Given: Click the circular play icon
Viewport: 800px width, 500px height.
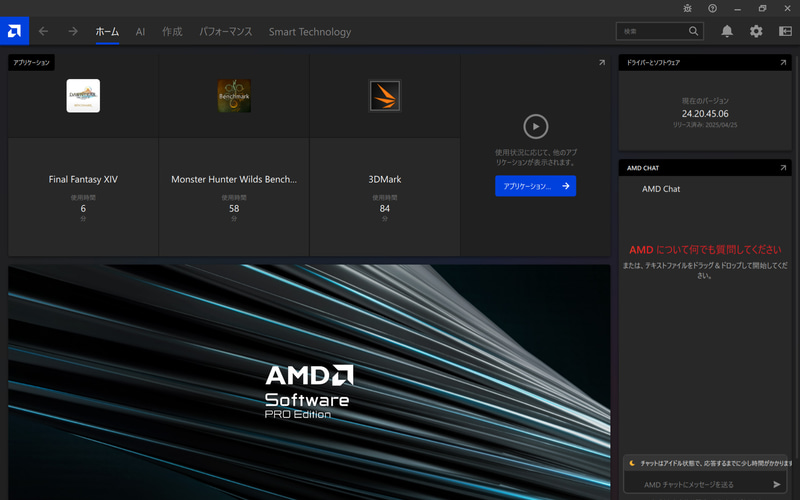Looking at the screenshot, I should coord(536,127).
